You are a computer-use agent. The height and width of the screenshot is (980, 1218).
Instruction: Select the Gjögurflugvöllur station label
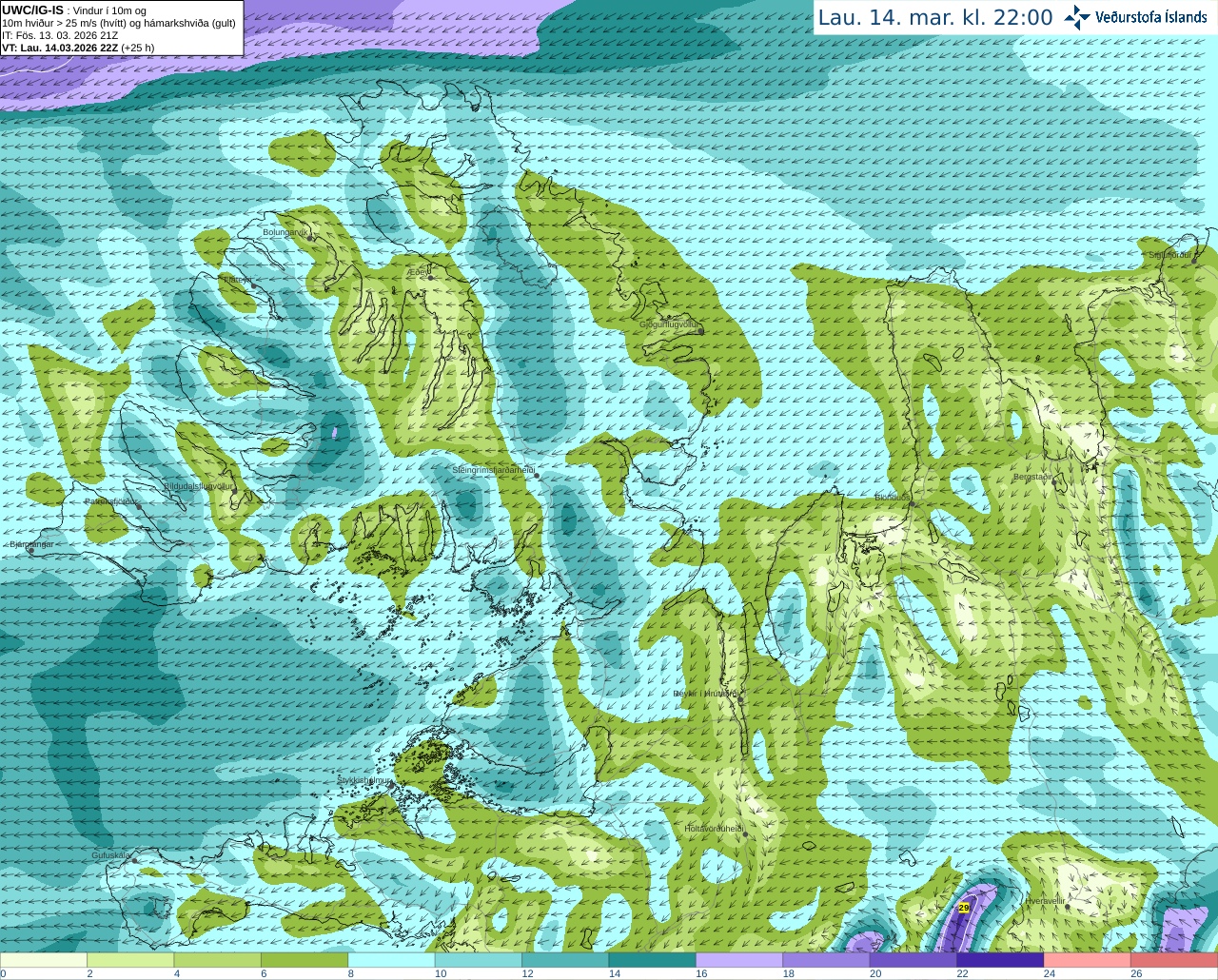pos(669,324)
